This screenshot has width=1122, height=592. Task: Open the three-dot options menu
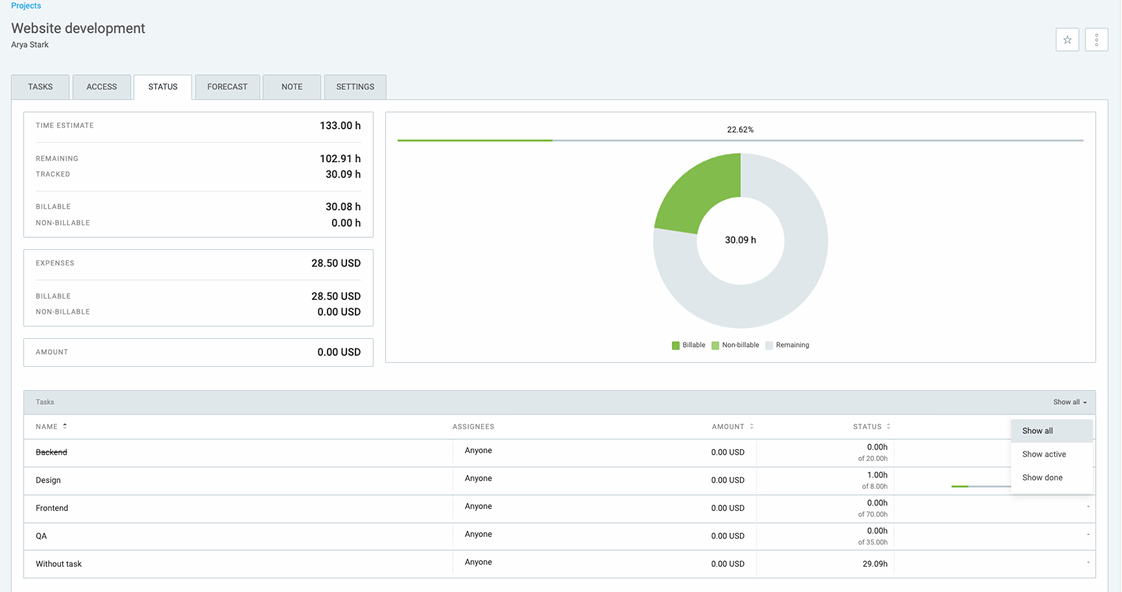1096,39
